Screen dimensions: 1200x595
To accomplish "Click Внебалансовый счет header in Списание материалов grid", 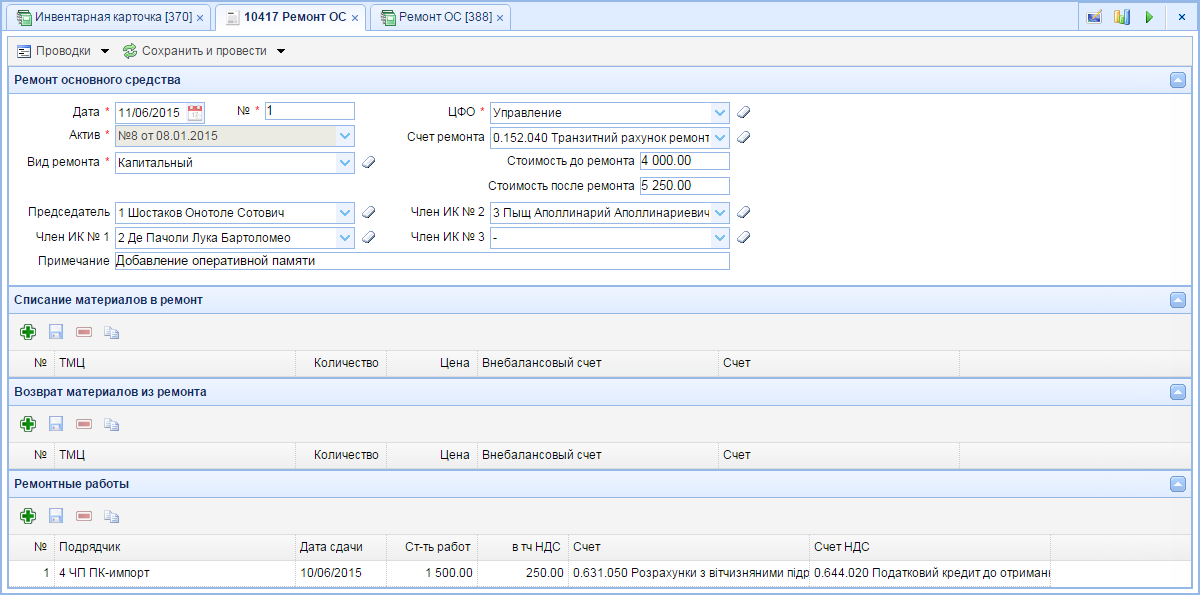I will (598, 363).
